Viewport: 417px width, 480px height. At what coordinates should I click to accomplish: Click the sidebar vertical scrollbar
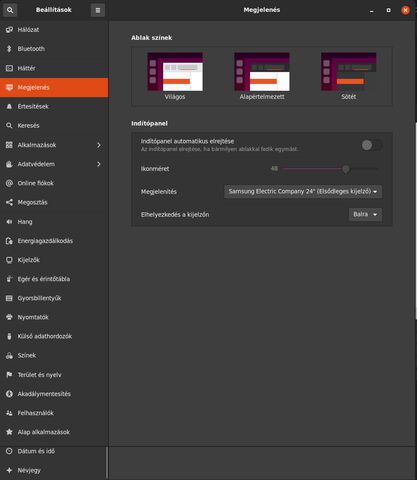pyautogui.click(x=107, y=462)
